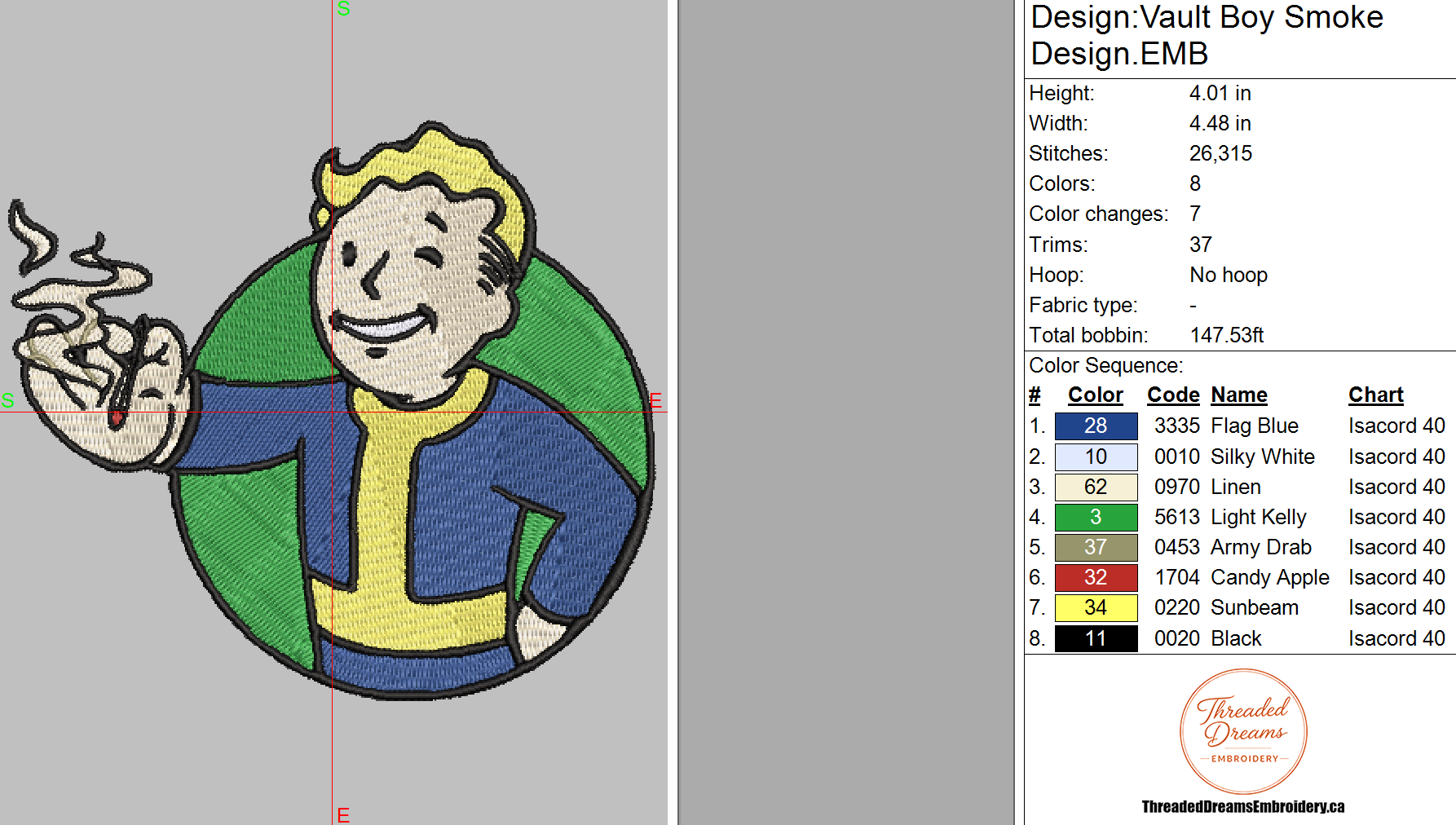This screenshot has width=1456, height=825.
Task: Click code 3335 in row 1
Action: tap(1177, 426)
